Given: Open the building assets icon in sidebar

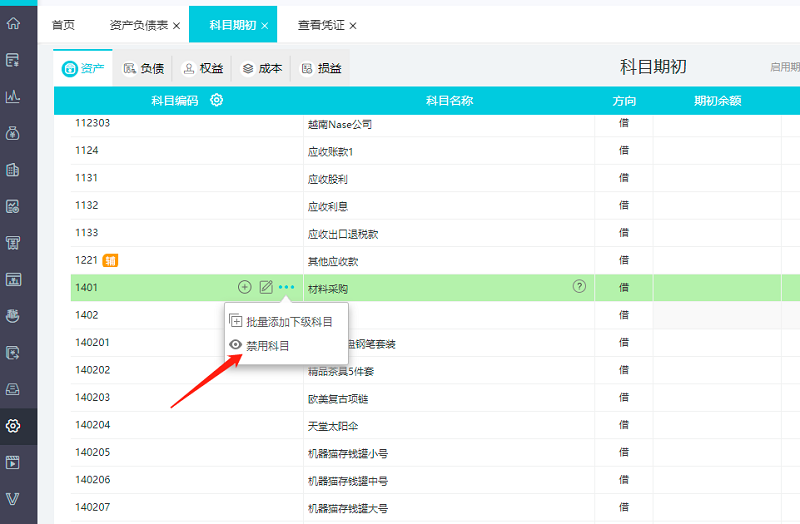Looking at the screenshot, I should click(x=13, y=170).
